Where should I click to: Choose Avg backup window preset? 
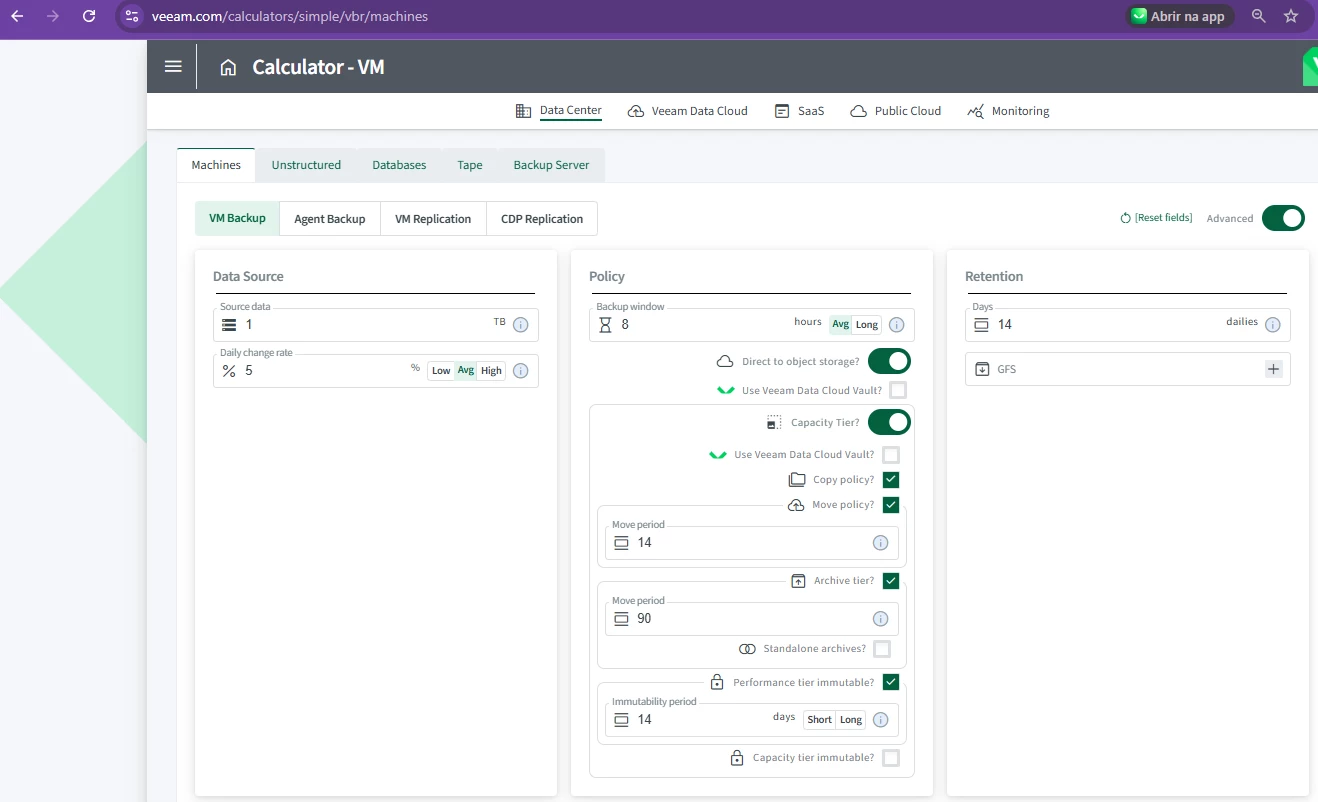(x=840, y=325)
